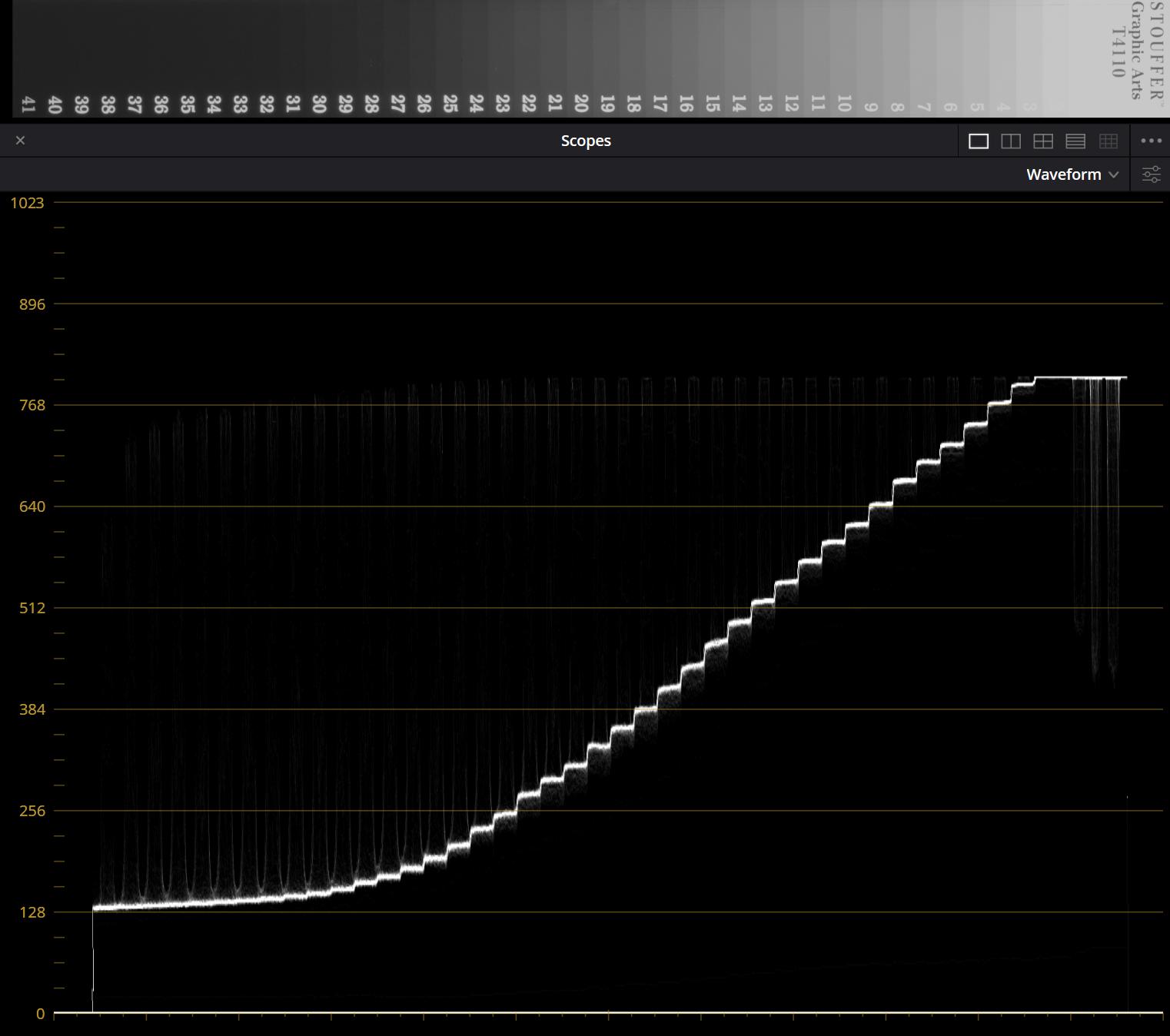1170x1036 pixels.
Task: Open the three-dot scopes options menu
Action: coord(1151,141)
